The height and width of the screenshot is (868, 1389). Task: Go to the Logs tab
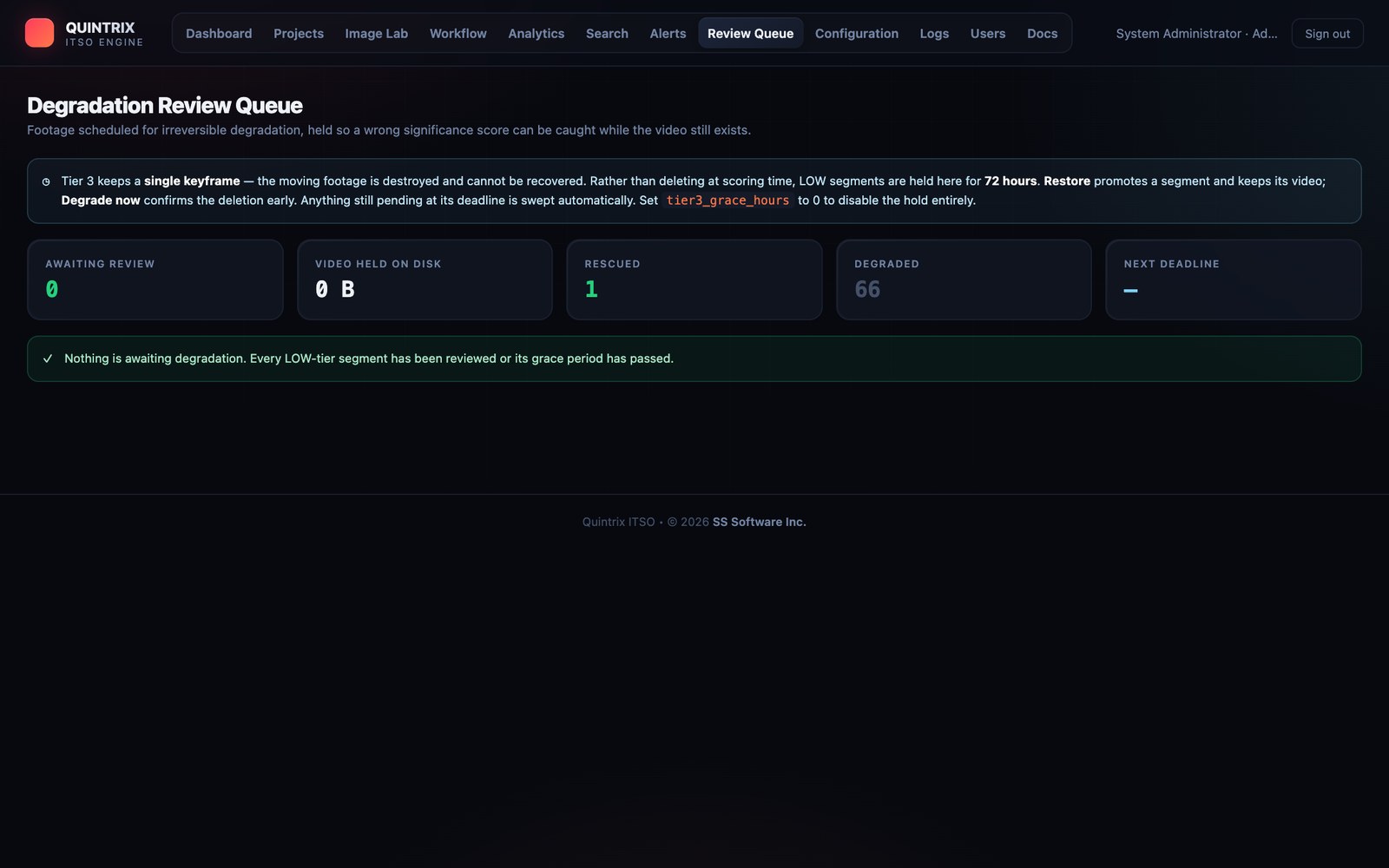[934, 33]
